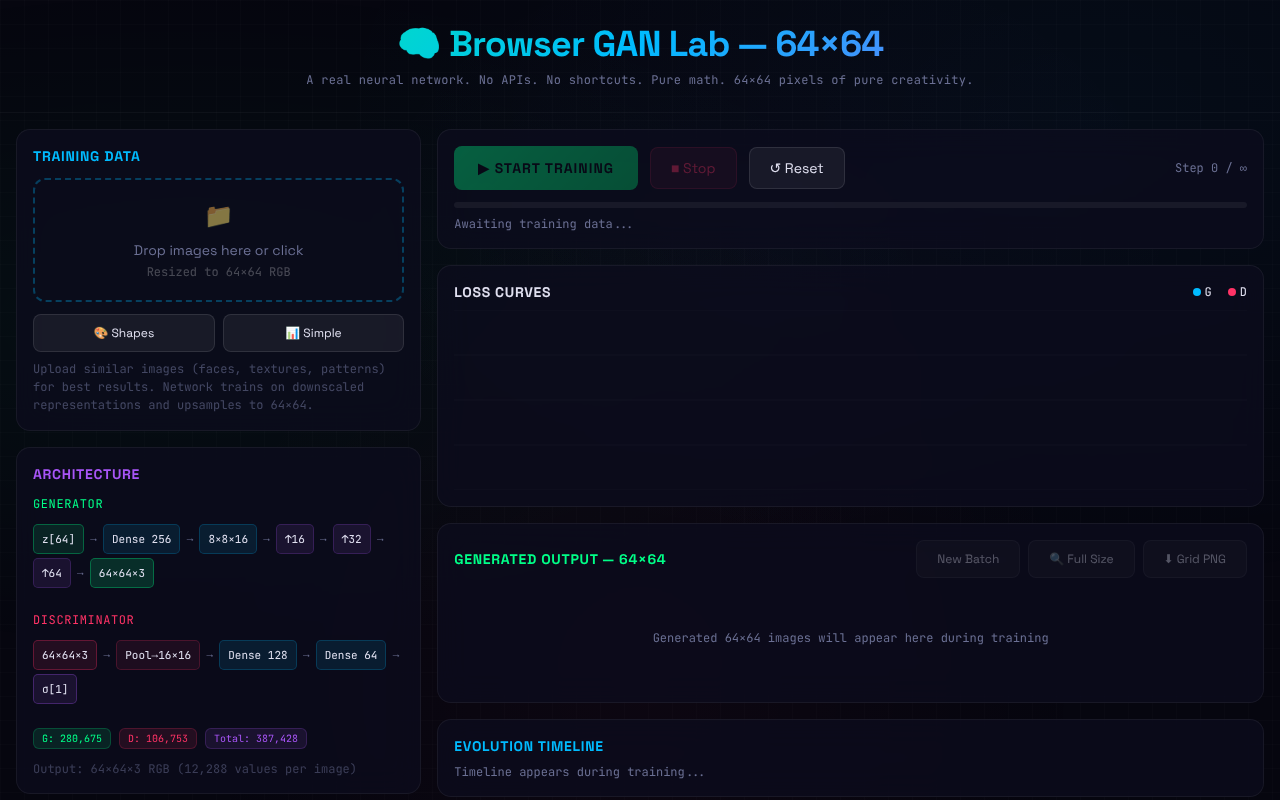Toggle the D curve in the loss legend
This screenshot has width=1280, height=800.
coord(1235,292)
